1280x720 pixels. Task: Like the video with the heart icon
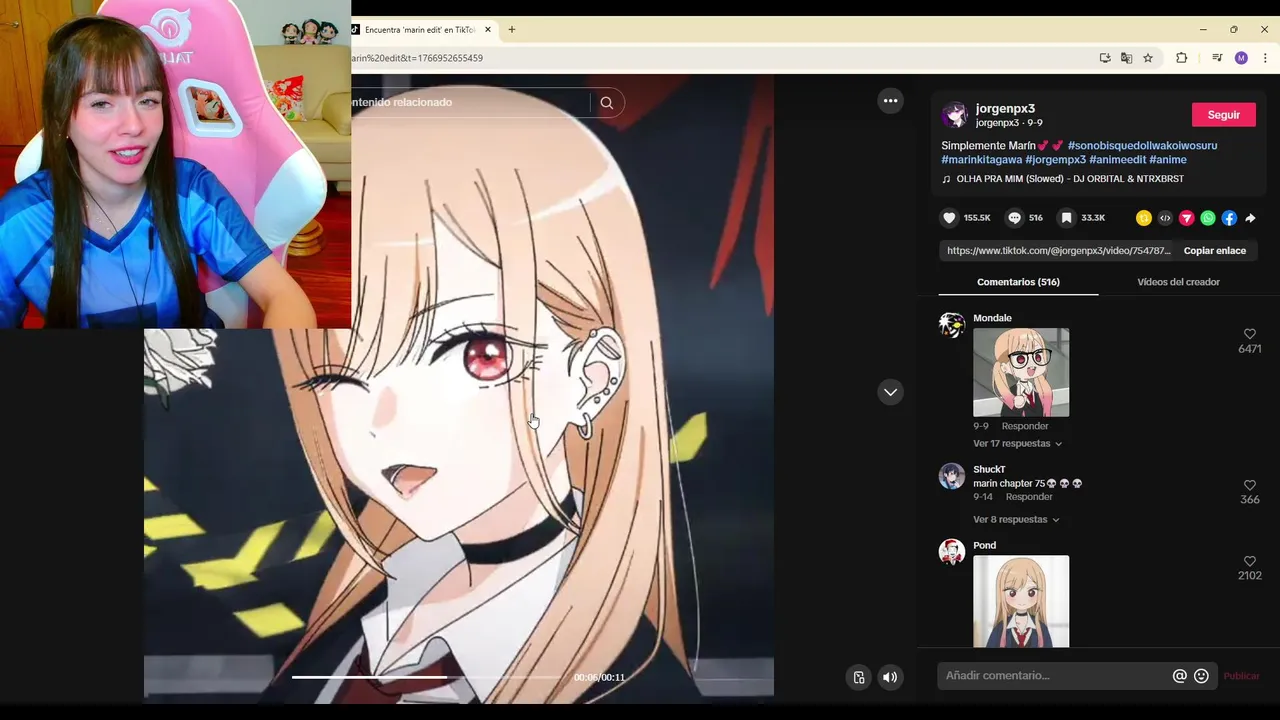[950, 218]
